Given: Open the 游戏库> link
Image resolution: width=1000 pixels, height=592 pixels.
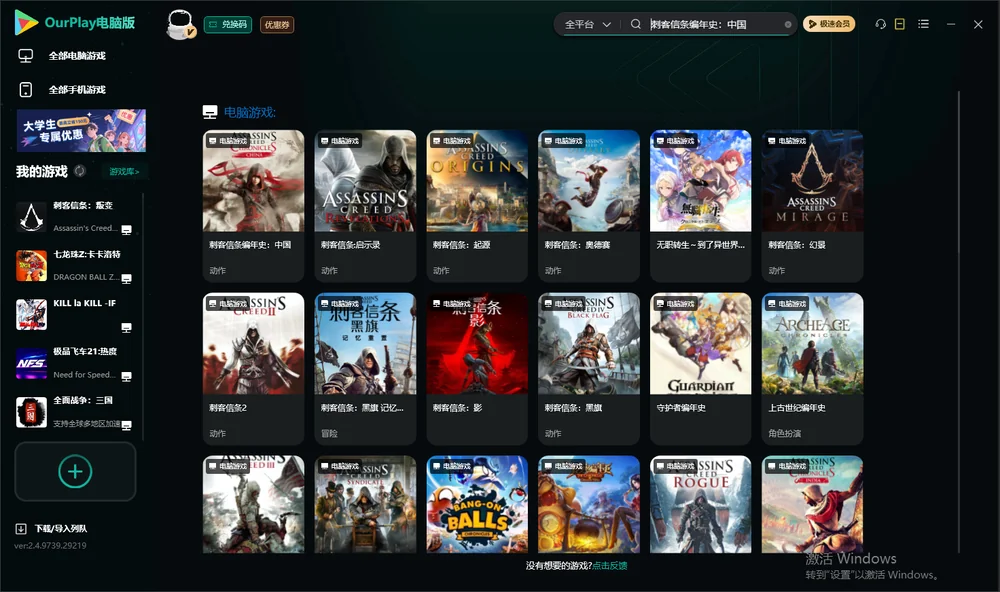Looking at the screenshot, I should (124, 171).
